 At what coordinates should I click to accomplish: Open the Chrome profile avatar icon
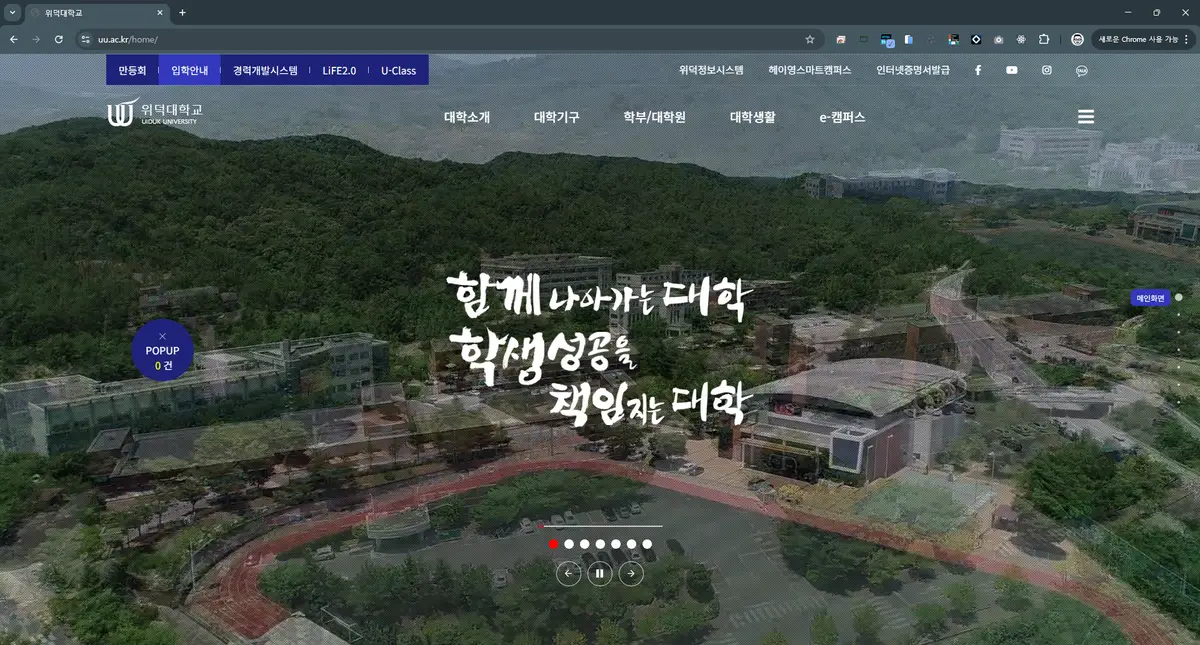(x=1078, y=38)
